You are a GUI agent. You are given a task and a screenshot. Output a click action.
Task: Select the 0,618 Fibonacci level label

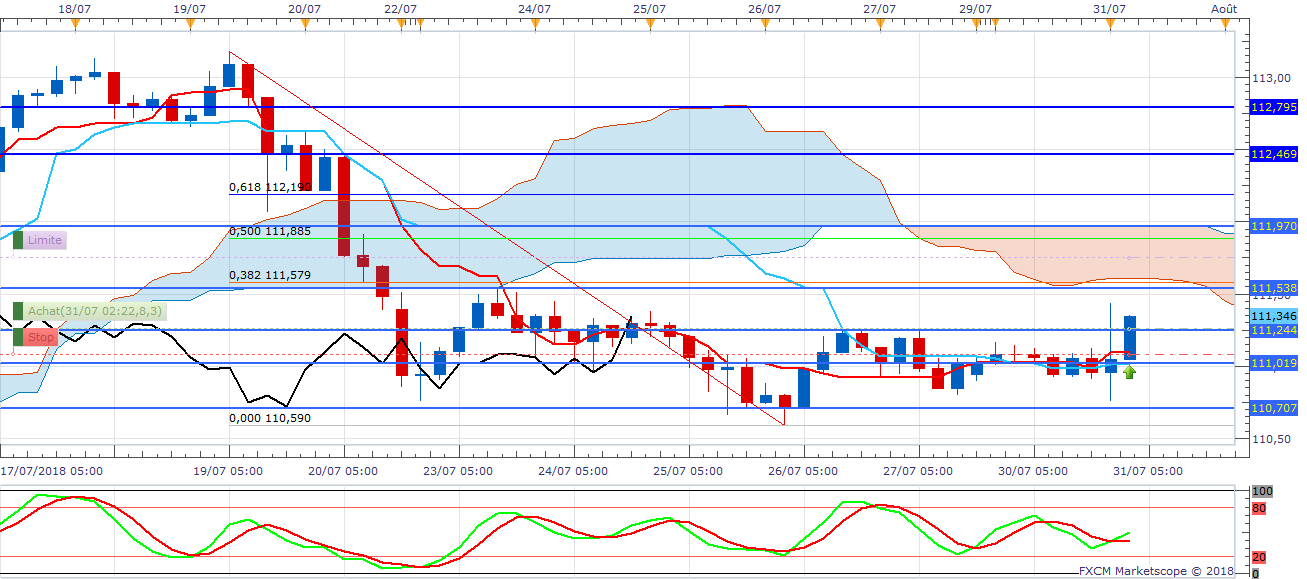[270, 187]
